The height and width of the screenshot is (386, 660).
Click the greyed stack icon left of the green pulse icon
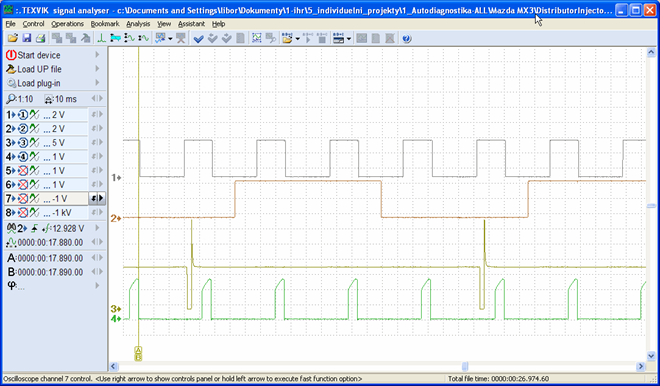click(86, 38)
